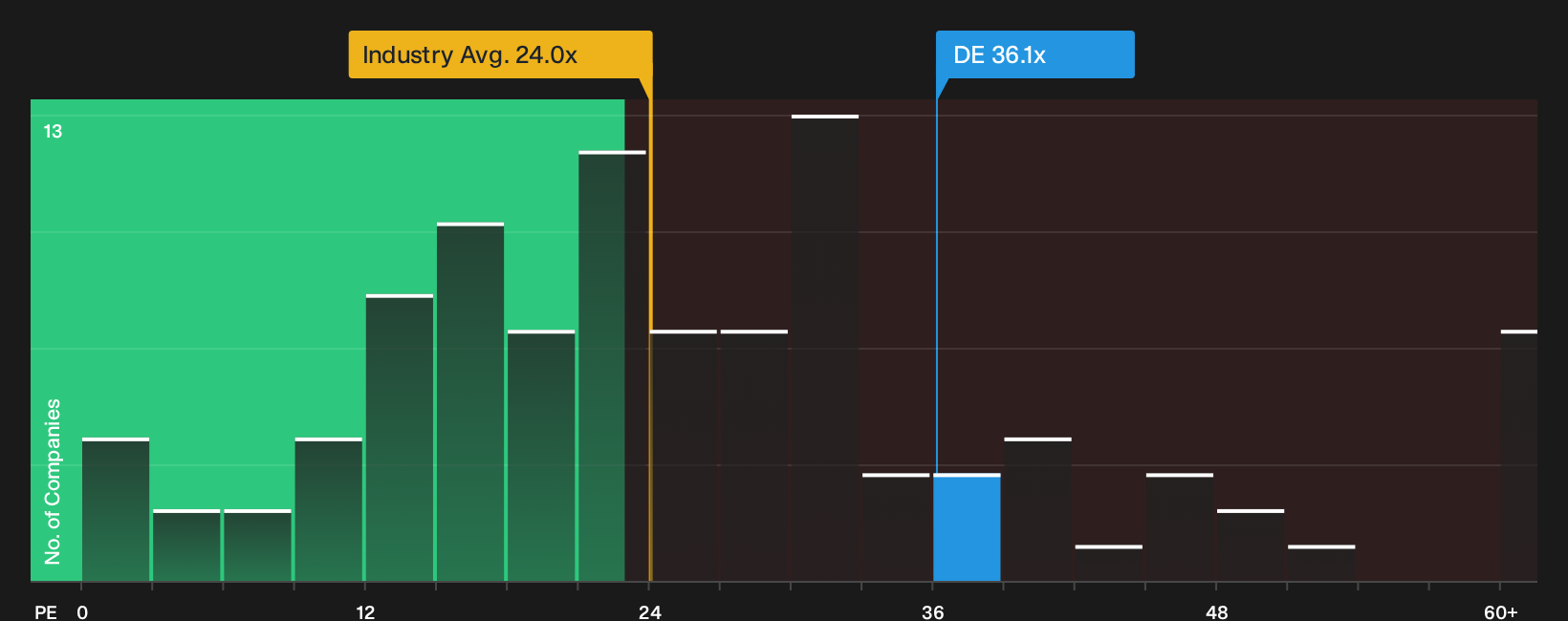Click the 60+ bar at right edge
Screen dimensions: 1568x621
click(x=1519, y=456)
